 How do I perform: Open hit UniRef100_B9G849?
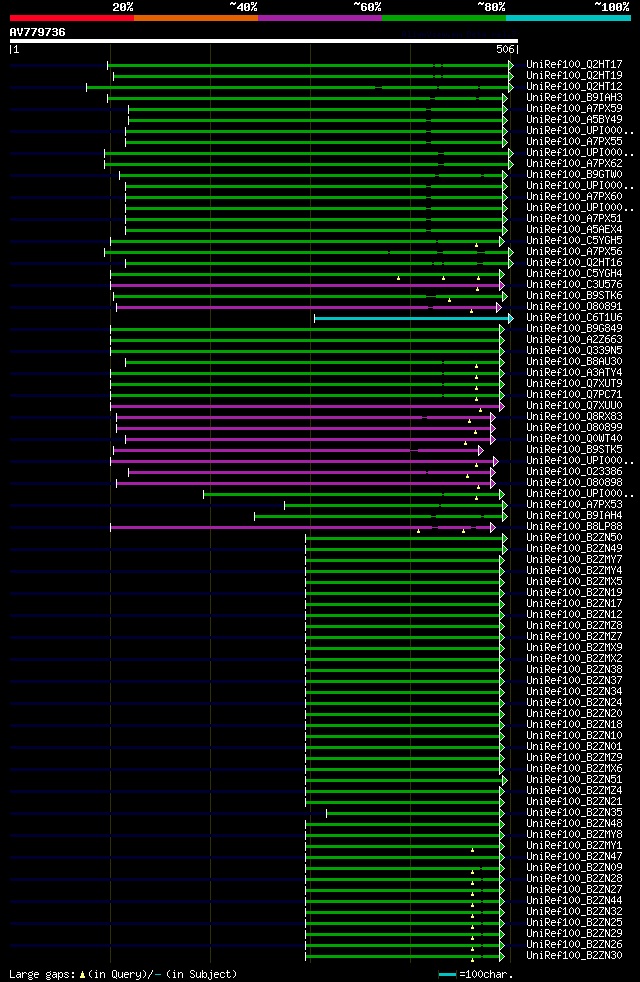(574, 329)
